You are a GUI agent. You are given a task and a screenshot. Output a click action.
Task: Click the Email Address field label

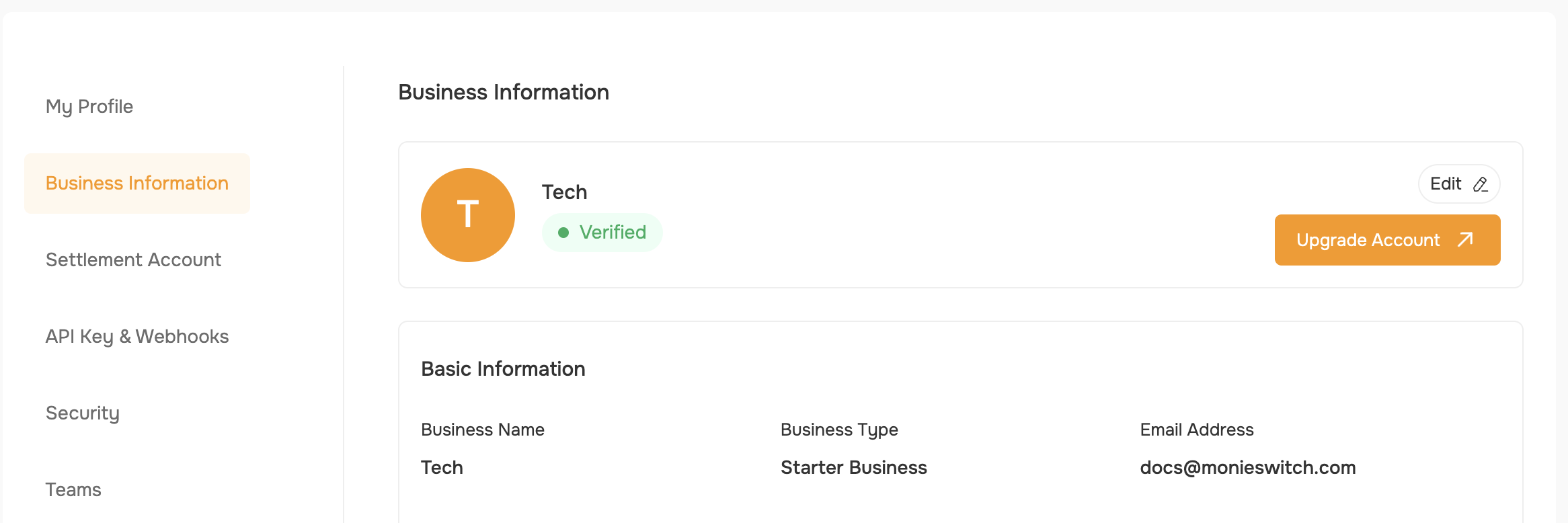click(x=1197, y=430)
